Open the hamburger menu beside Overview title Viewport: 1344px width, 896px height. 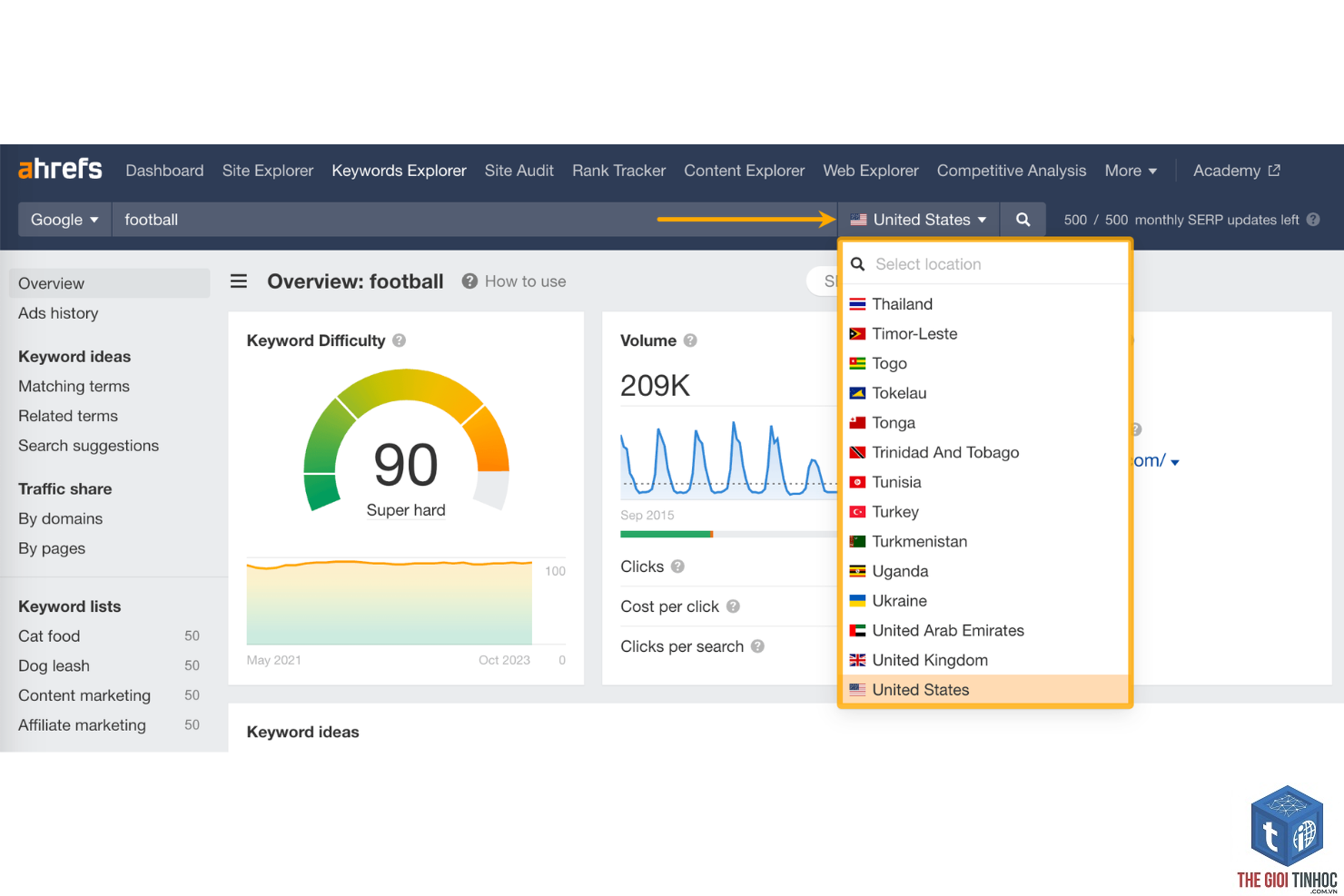pyautogui.click(x=239, y=281)
